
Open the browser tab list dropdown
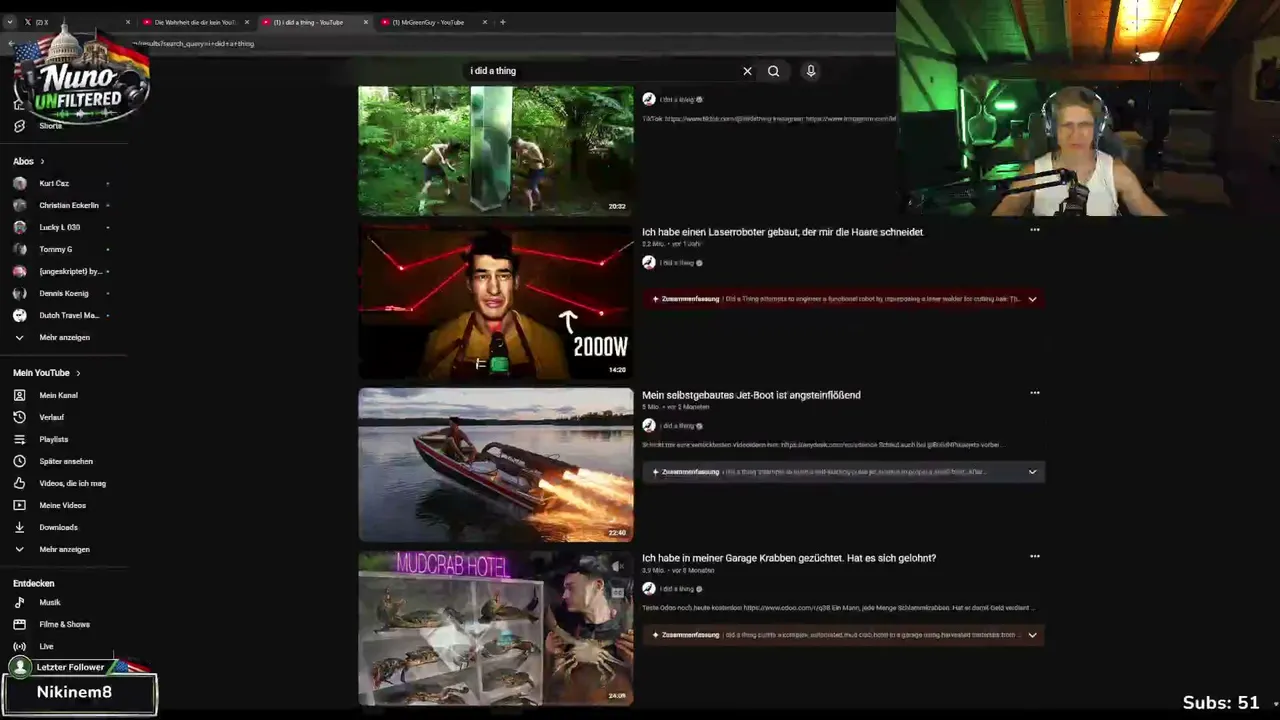[10, 22]
